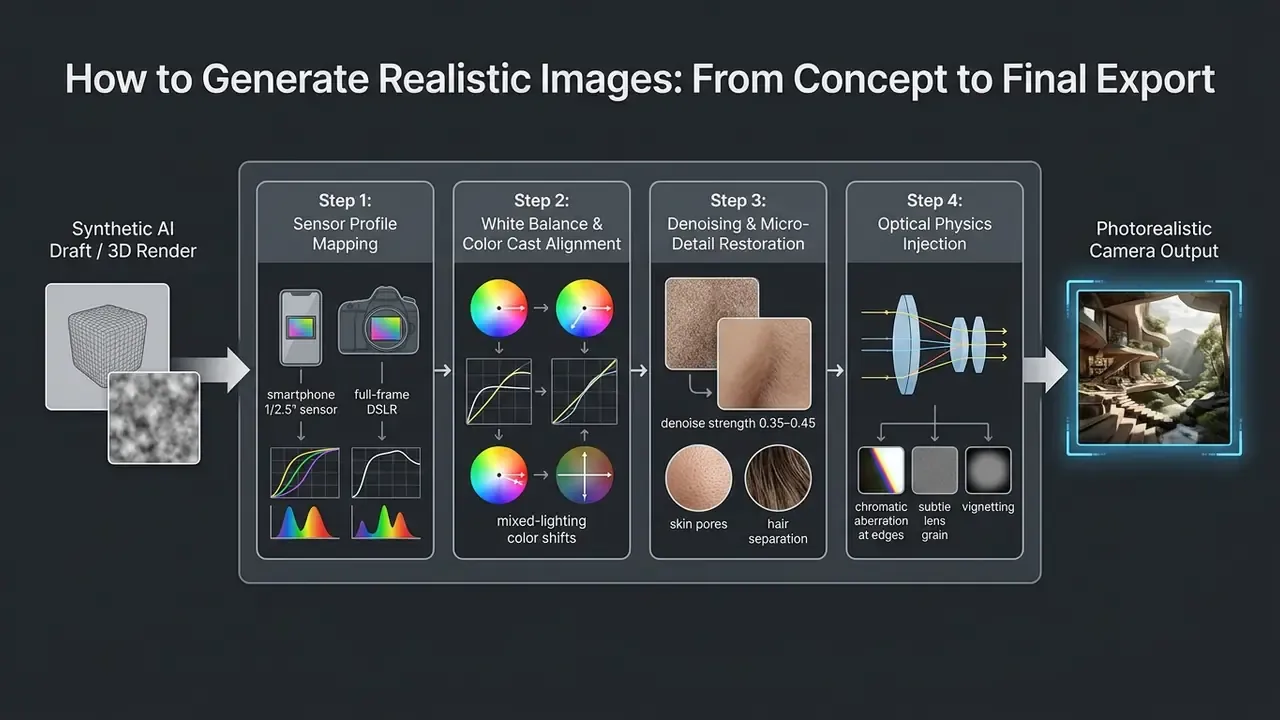Viewport: 1280px width, 720px height.
Task: Click 'full-frame DSLR' text
Action: point(382,402)
